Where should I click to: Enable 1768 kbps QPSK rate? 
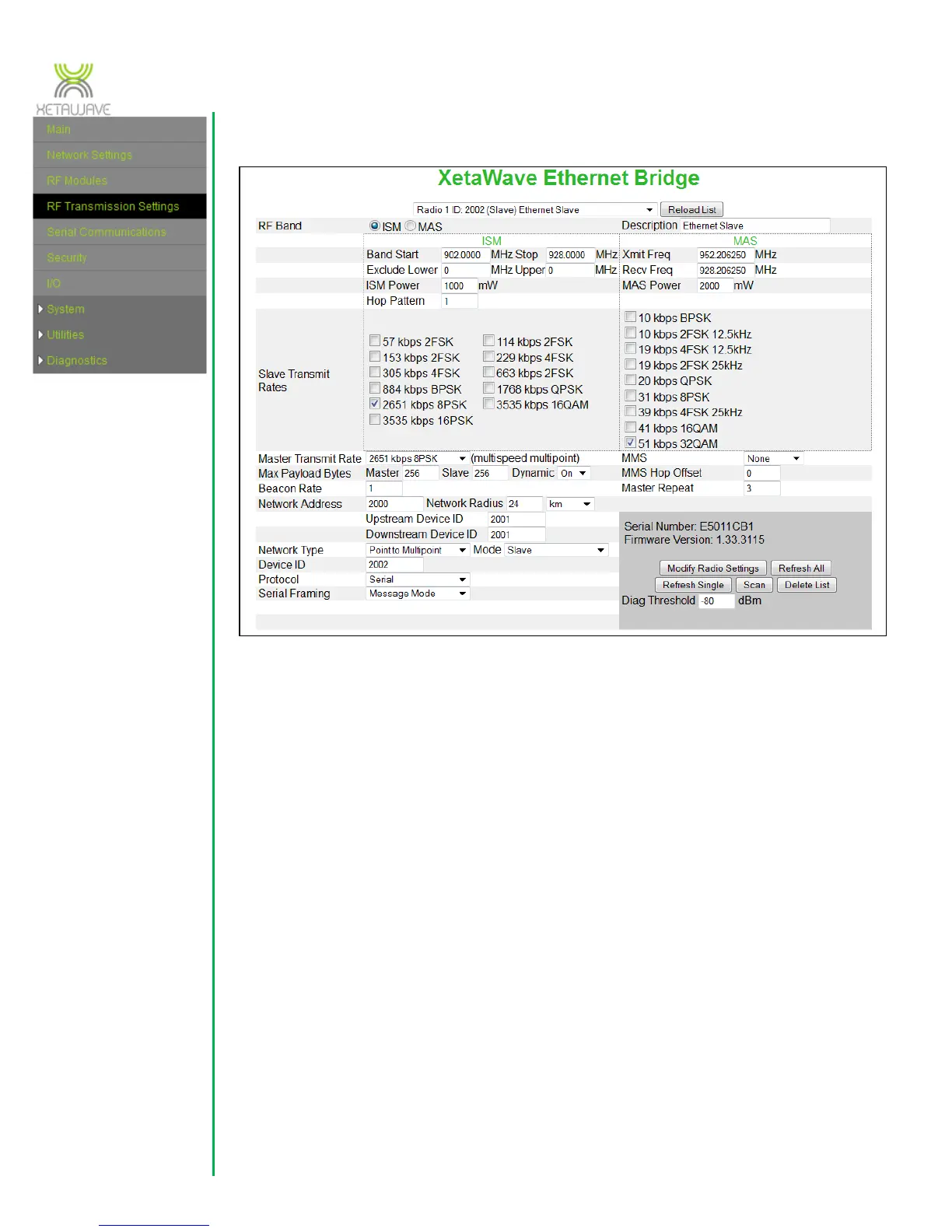488,388
